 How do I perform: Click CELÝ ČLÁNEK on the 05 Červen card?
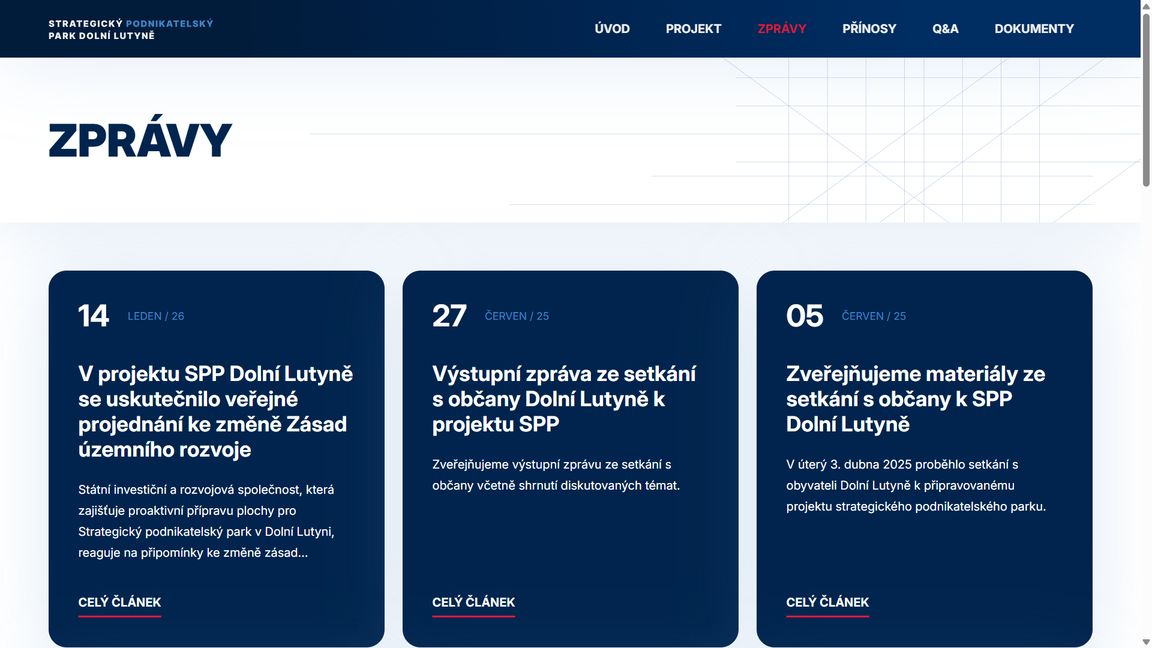(x=827, y=602)
